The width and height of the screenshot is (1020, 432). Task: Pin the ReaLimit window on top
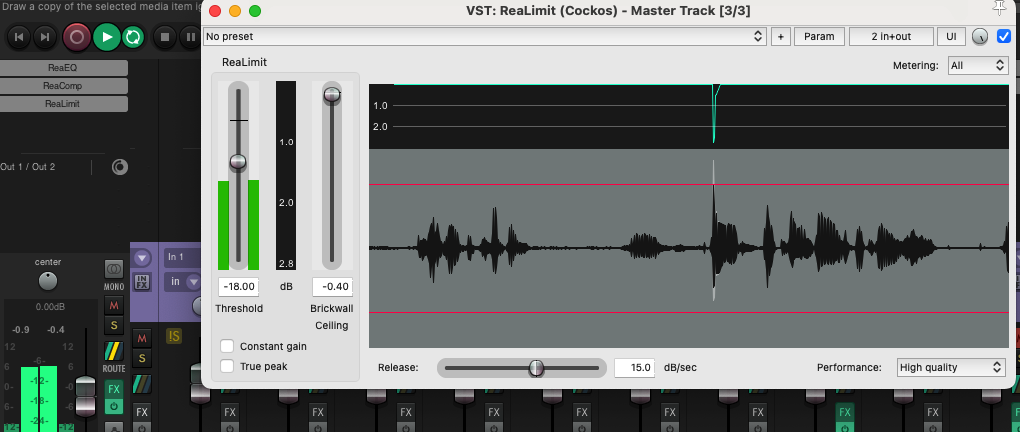click(999, 9)
